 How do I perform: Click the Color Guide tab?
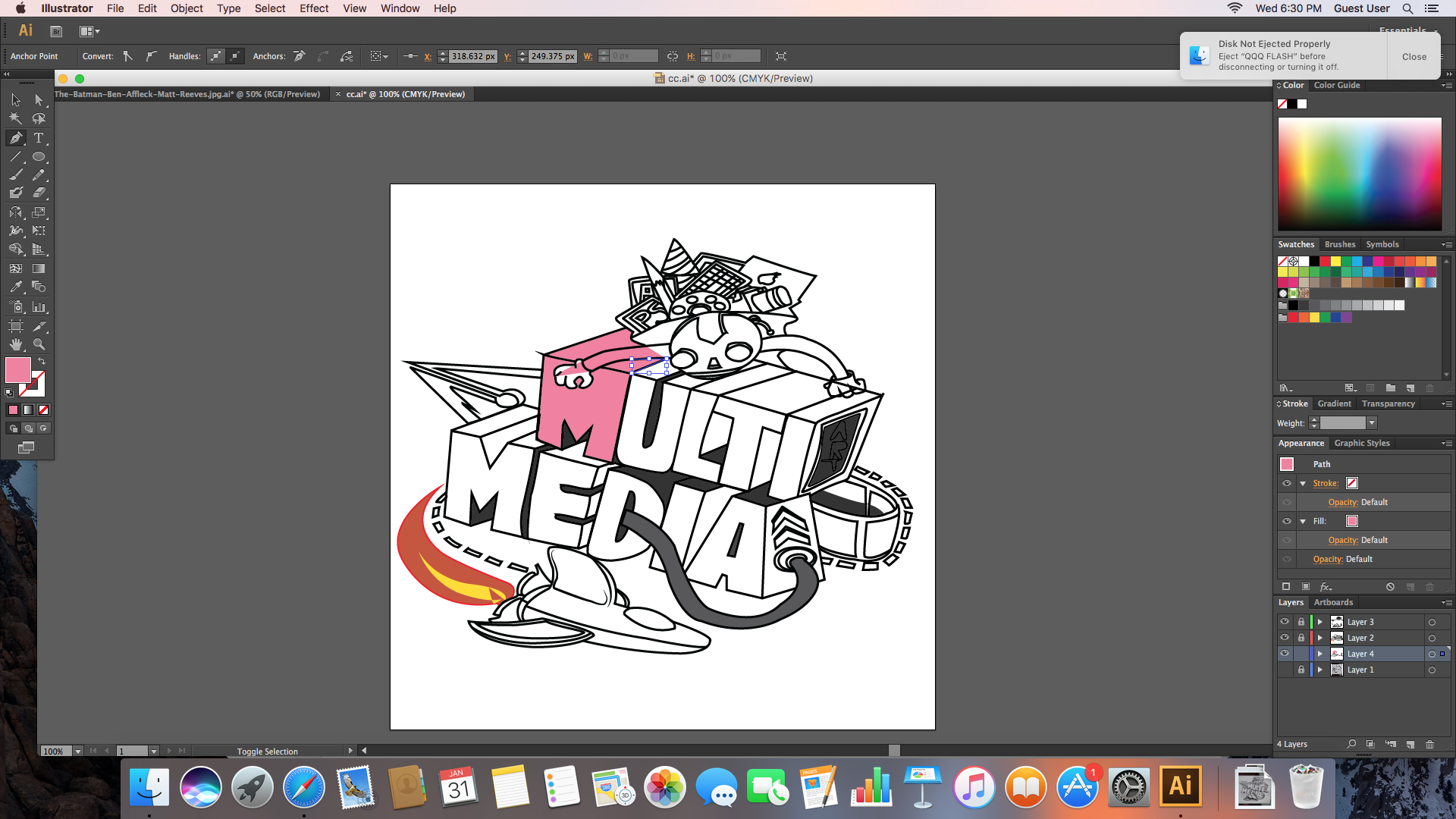tap(1336, 85)
